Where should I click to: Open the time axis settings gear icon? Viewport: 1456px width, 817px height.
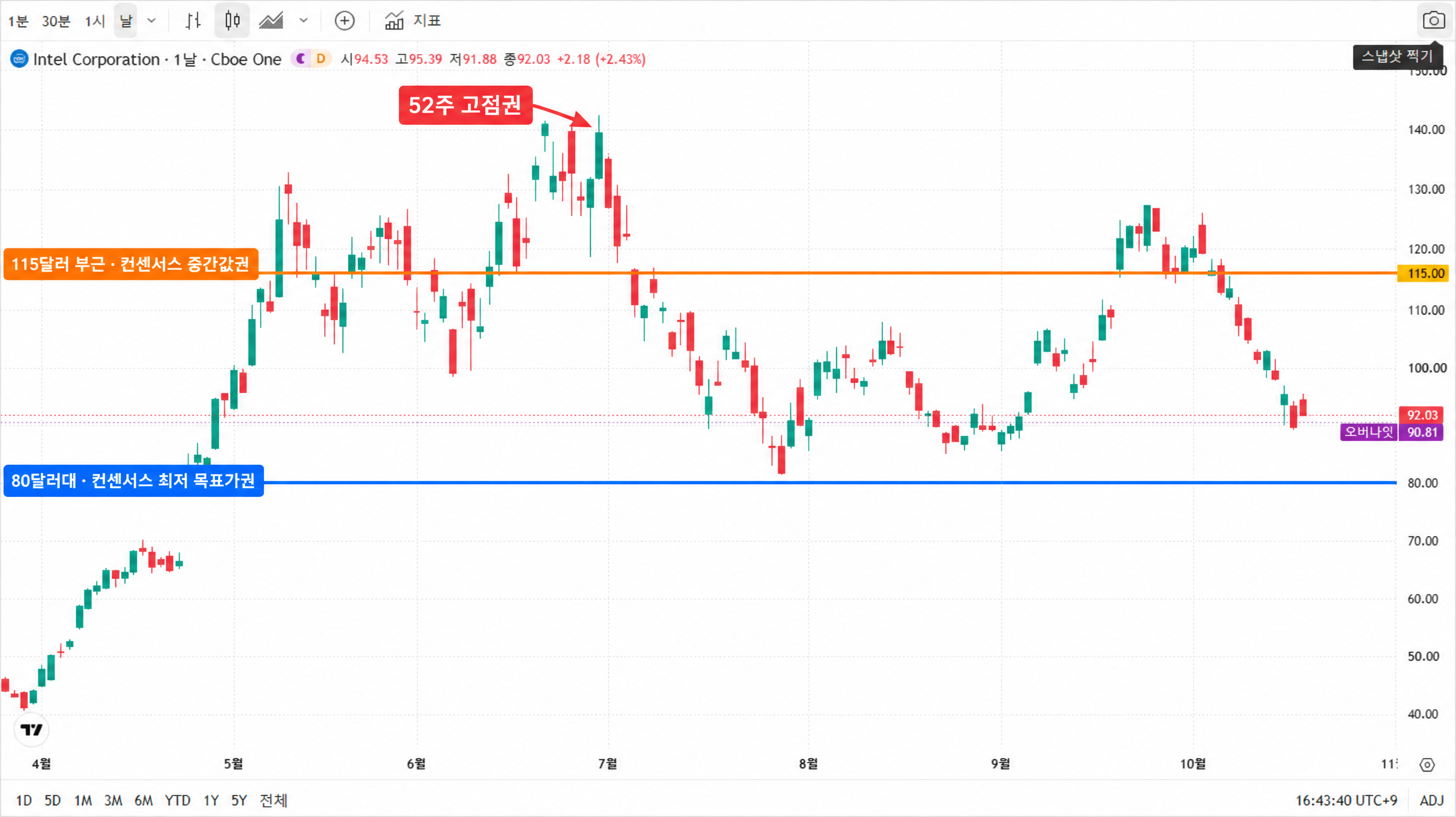click(1427, 764)
